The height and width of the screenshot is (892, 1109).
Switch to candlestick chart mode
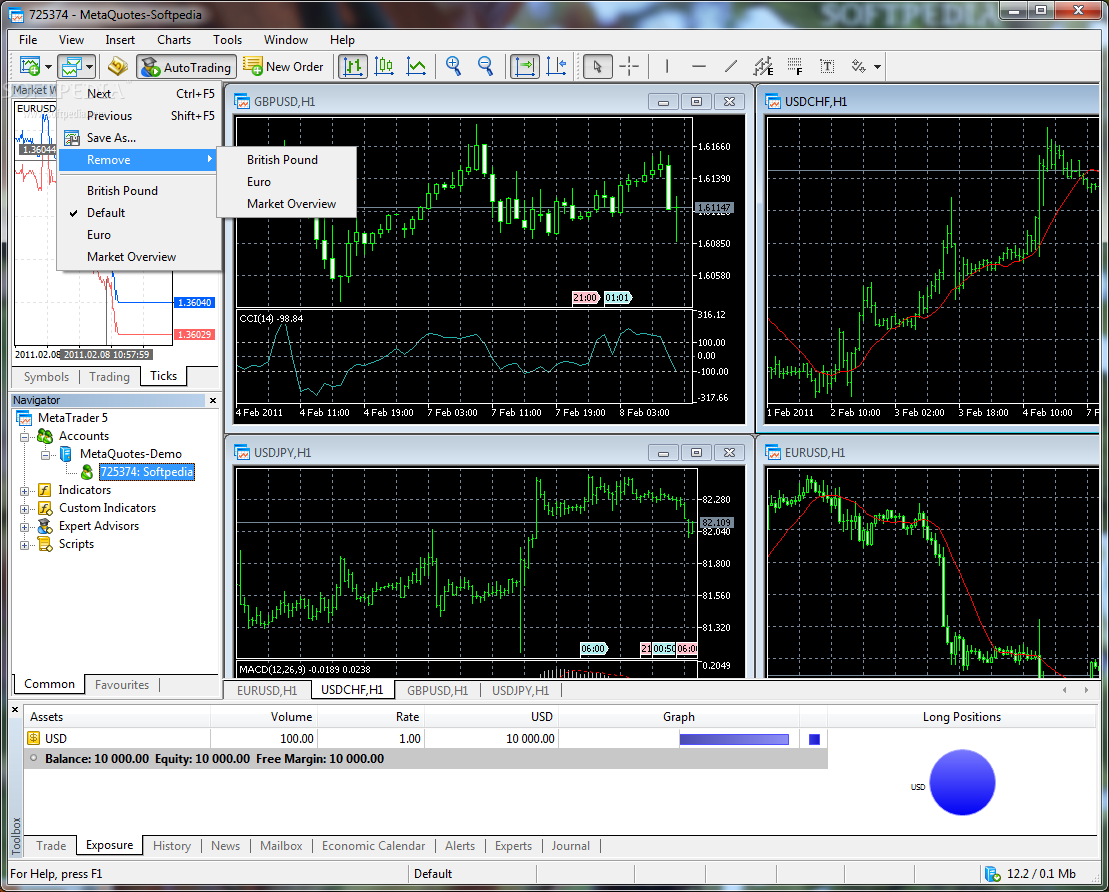point(384,66)
